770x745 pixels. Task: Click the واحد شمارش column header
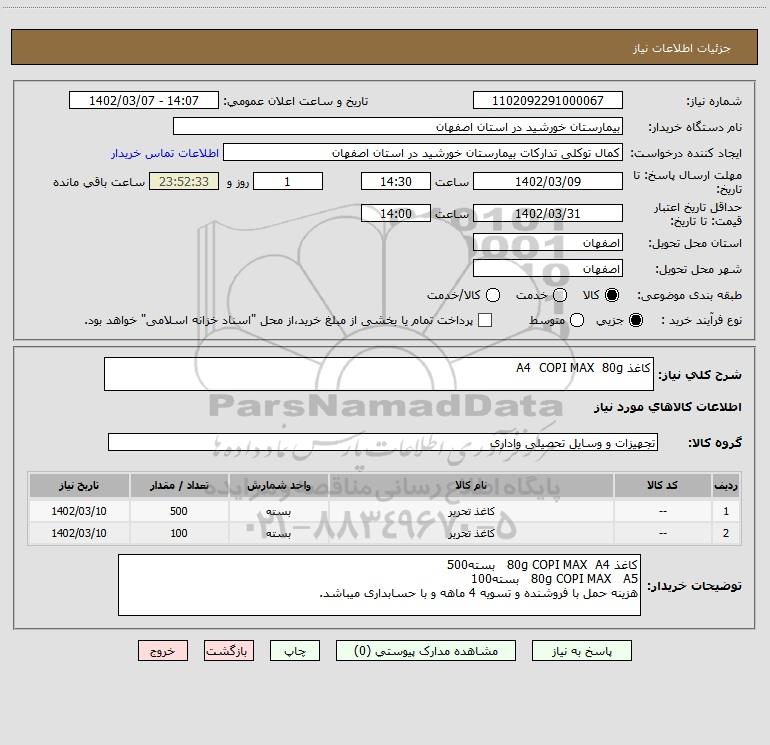pos(278,486)
